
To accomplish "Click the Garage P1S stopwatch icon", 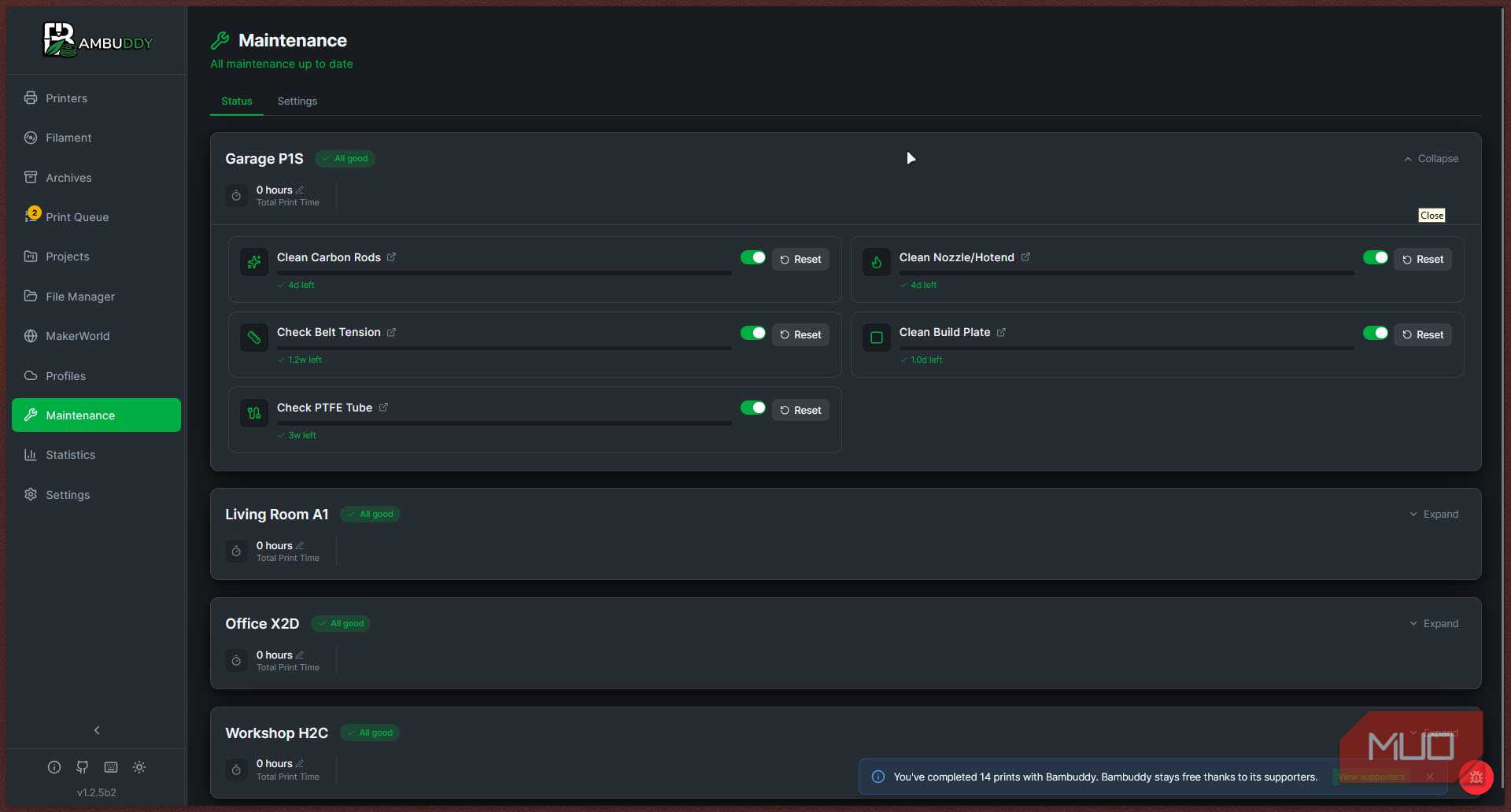I will 236,196.
